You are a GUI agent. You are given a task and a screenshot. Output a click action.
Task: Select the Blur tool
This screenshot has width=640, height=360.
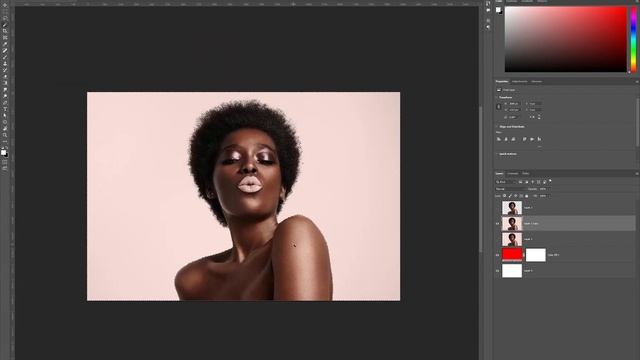pos(5,90)
